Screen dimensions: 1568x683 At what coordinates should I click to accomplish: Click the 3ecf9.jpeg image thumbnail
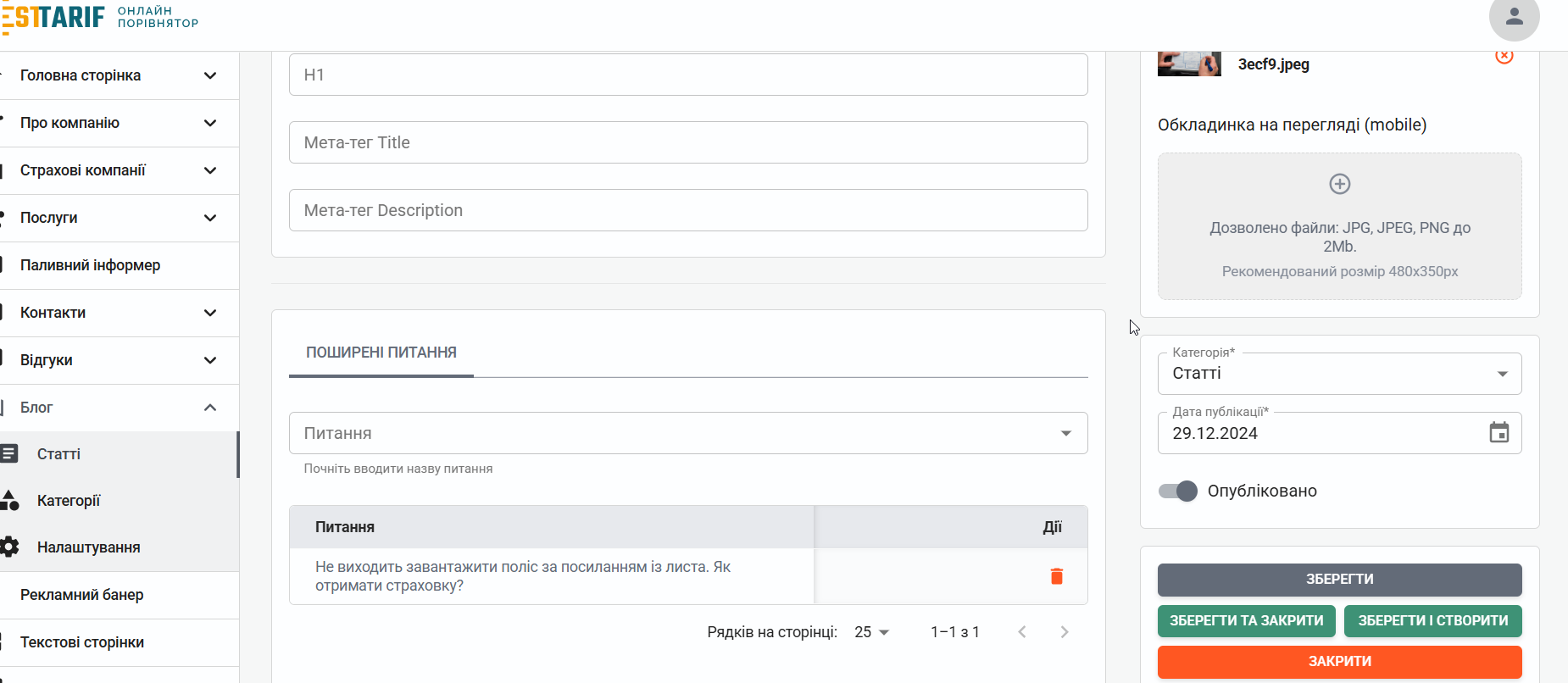[1189, 64]
